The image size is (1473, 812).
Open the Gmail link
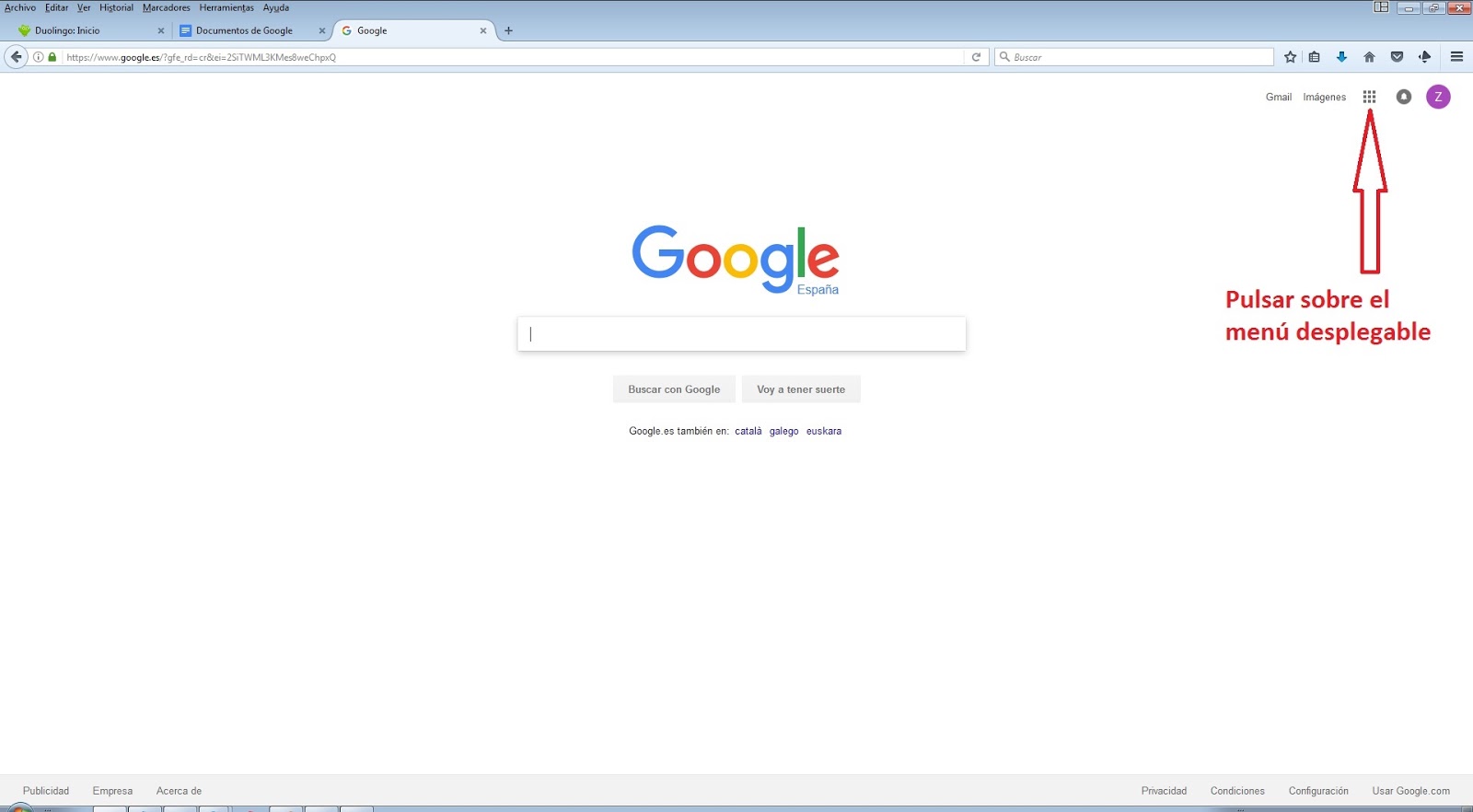point(1279,97)
